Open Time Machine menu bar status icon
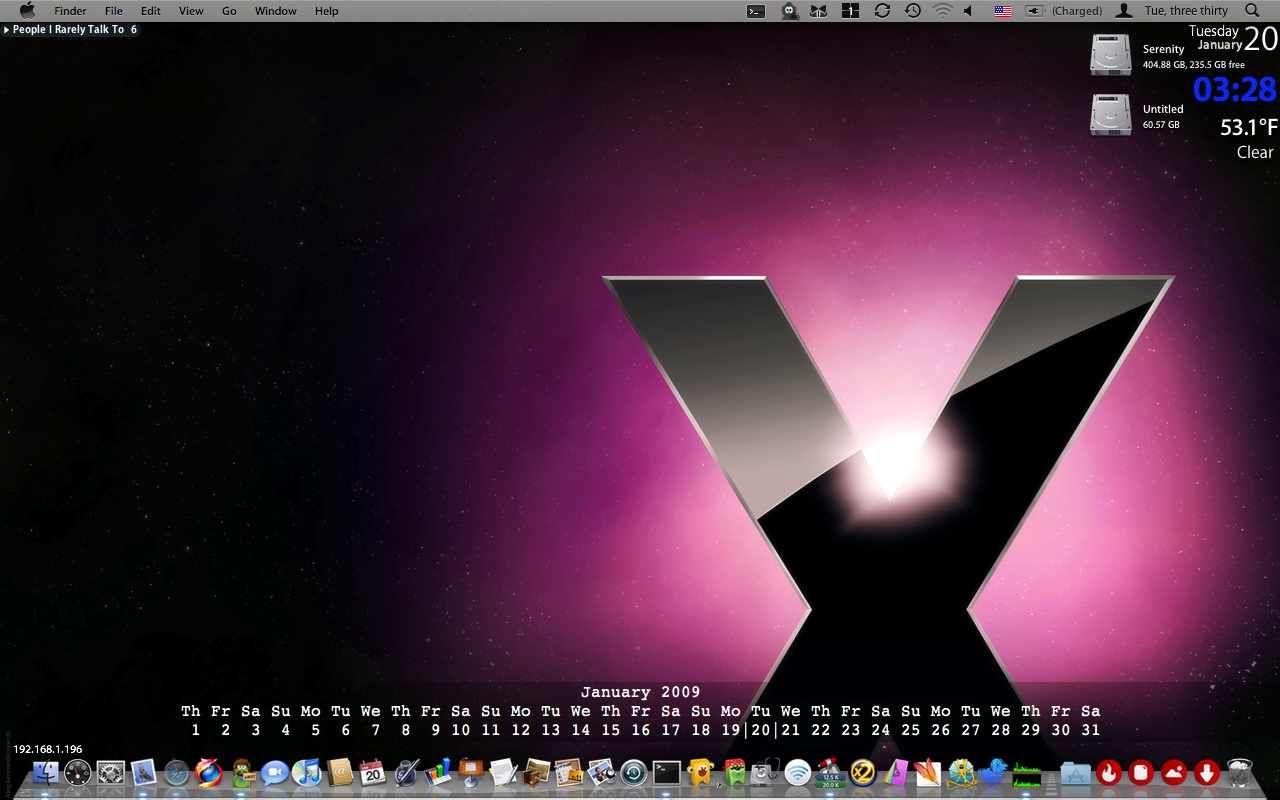 [x=913, y=11]
